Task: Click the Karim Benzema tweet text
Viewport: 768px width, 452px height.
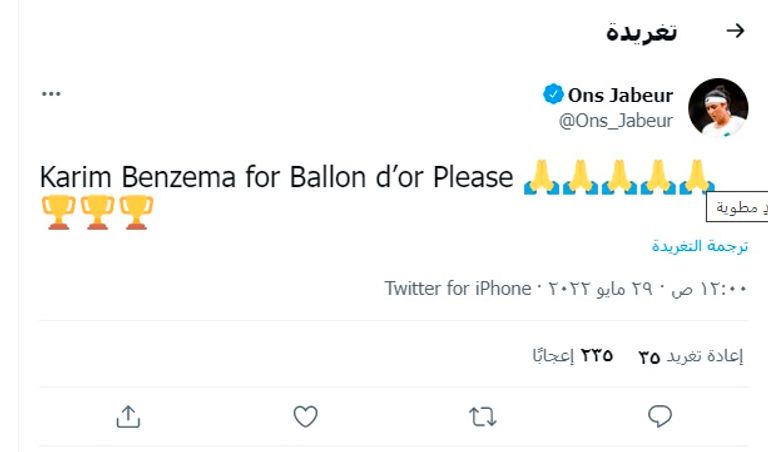Action: [276, 178]
